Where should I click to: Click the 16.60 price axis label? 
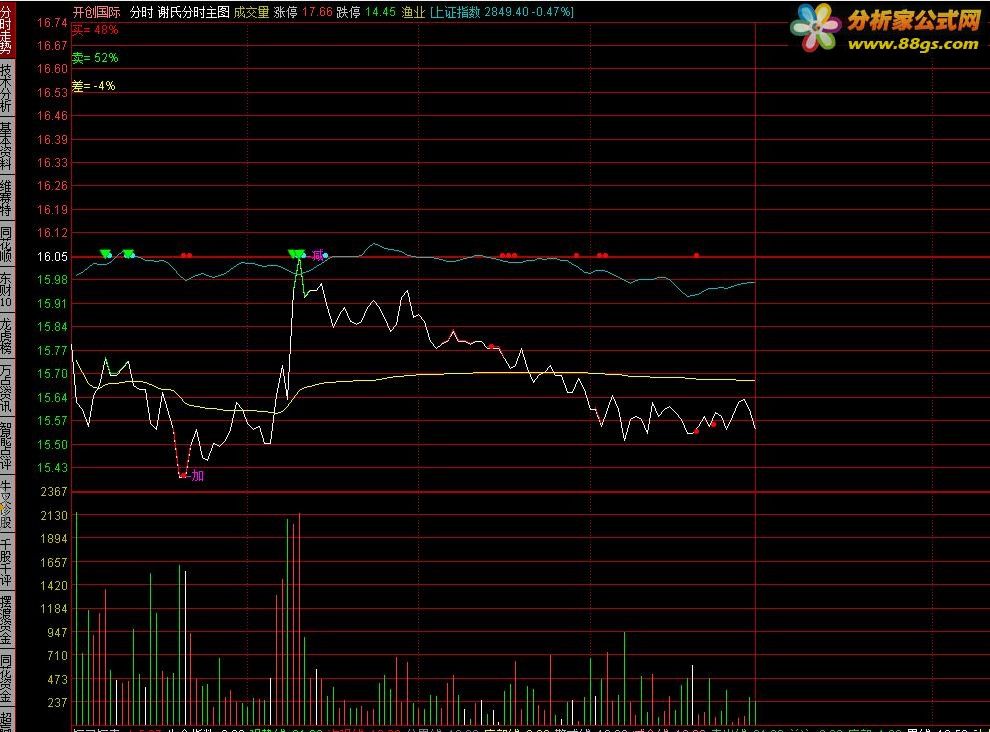point(52,69)
